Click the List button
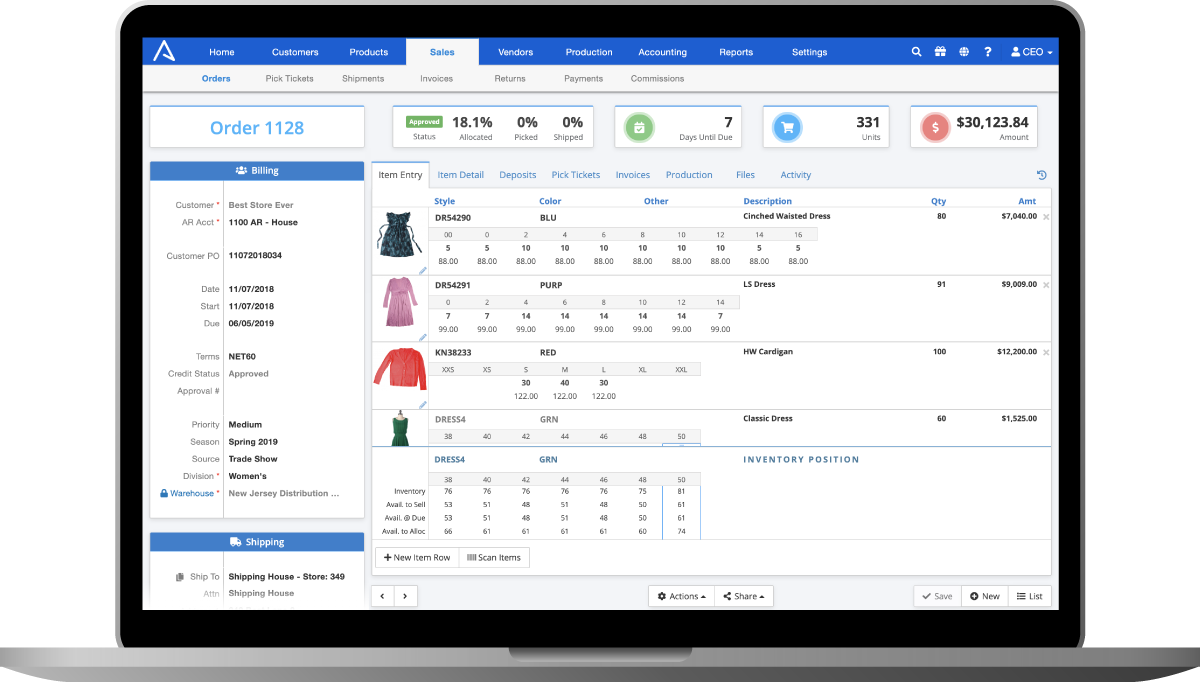 pos(1029,596)
